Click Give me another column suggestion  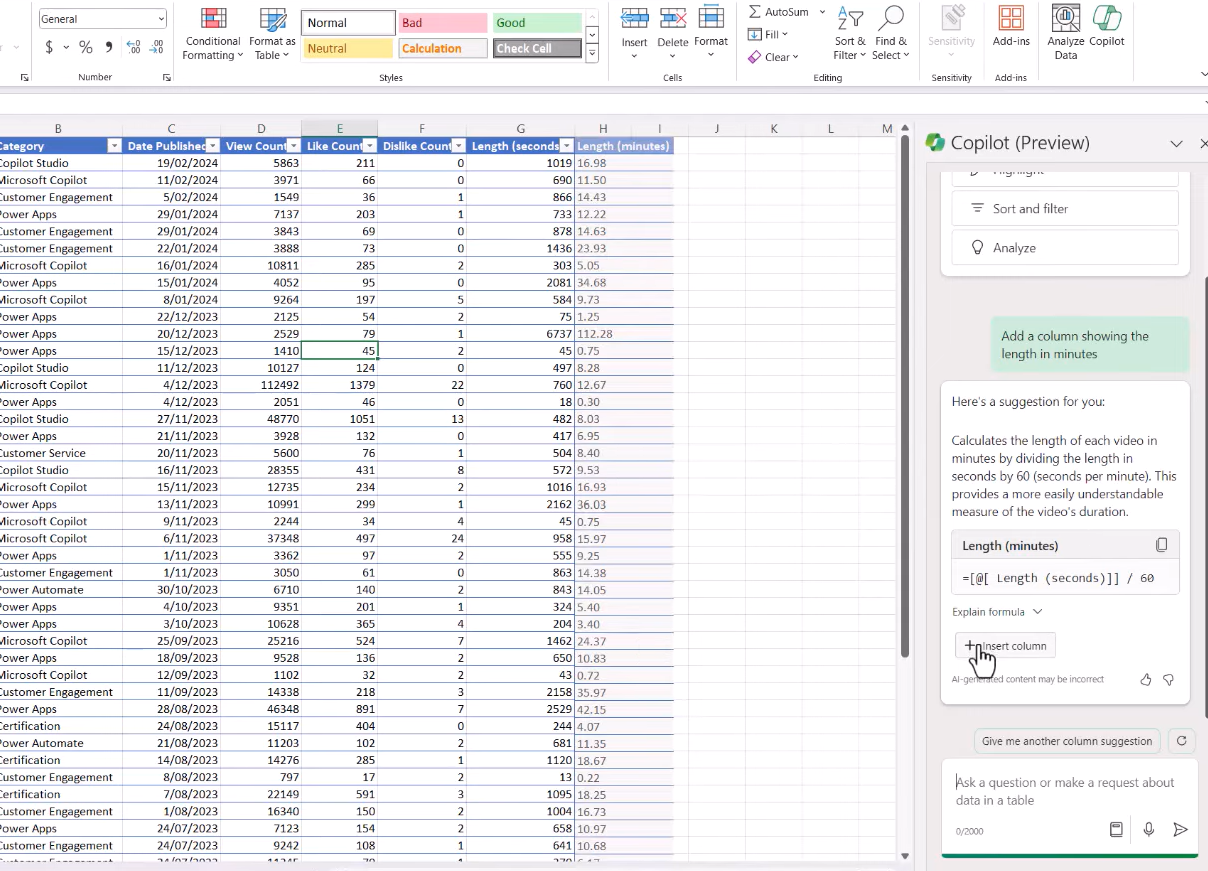pyautogui.click(x=1067, y=741)
